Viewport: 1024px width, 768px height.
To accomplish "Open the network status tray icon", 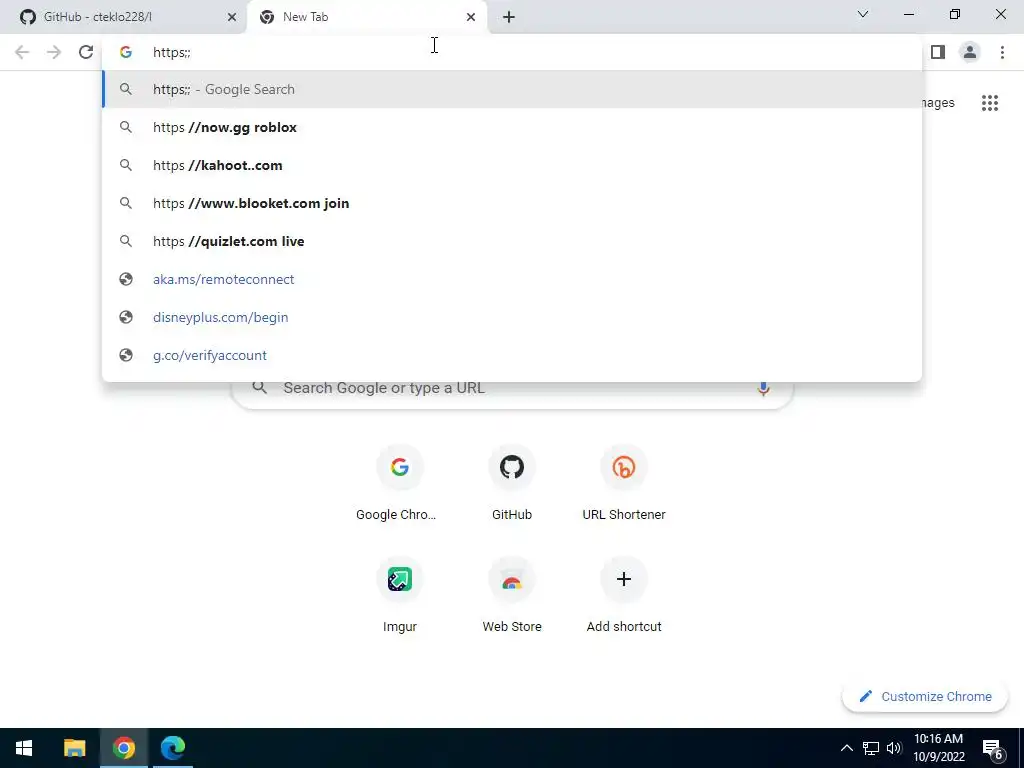I will (871, 748).
